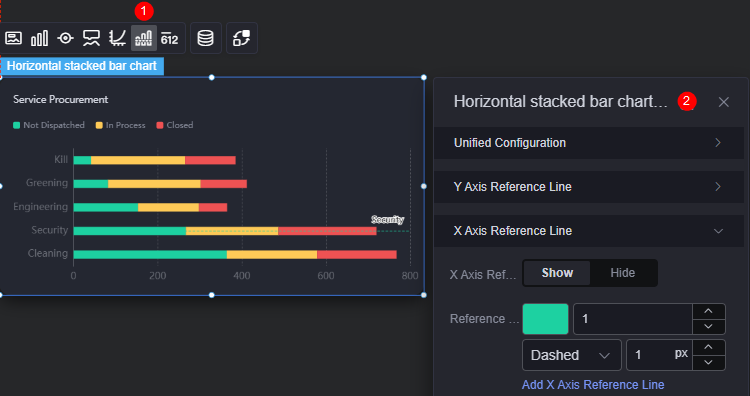Expand the Unified Configuration section

click(x=588, y=143)
